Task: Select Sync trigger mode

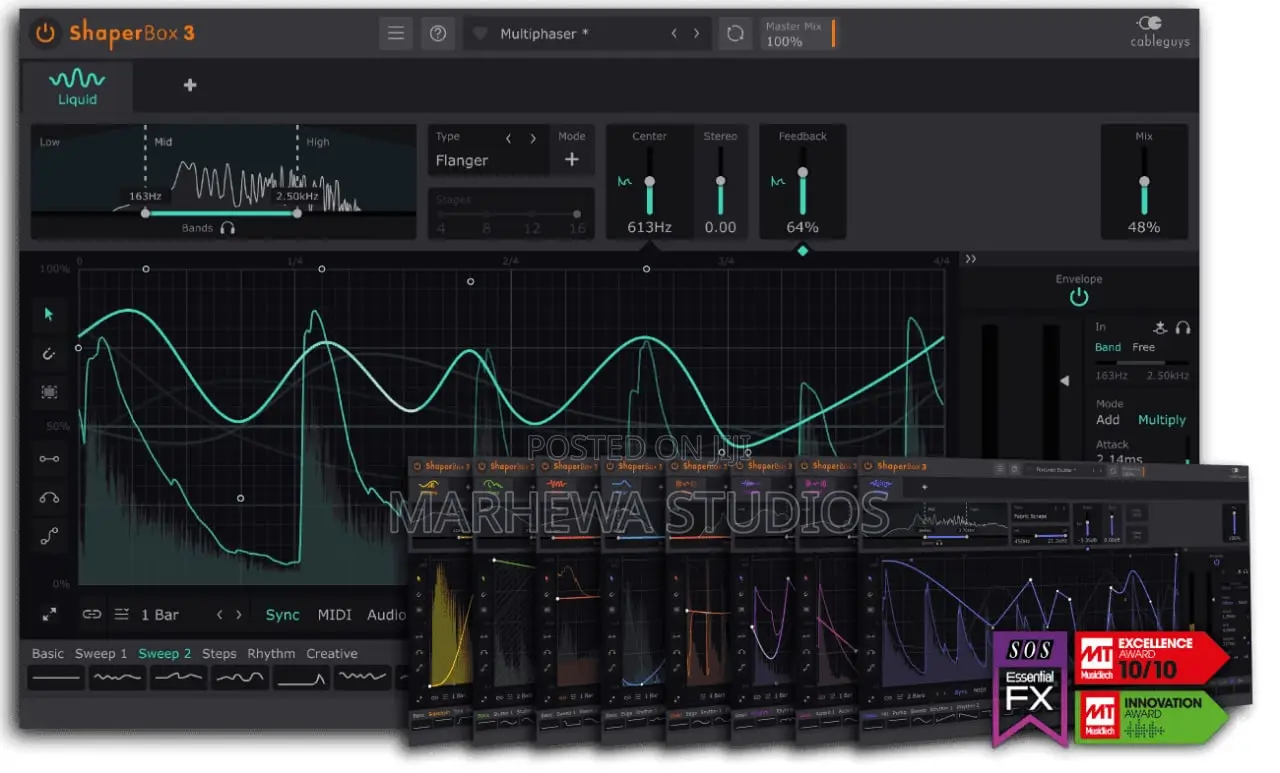Action: [x=283, y=615]
